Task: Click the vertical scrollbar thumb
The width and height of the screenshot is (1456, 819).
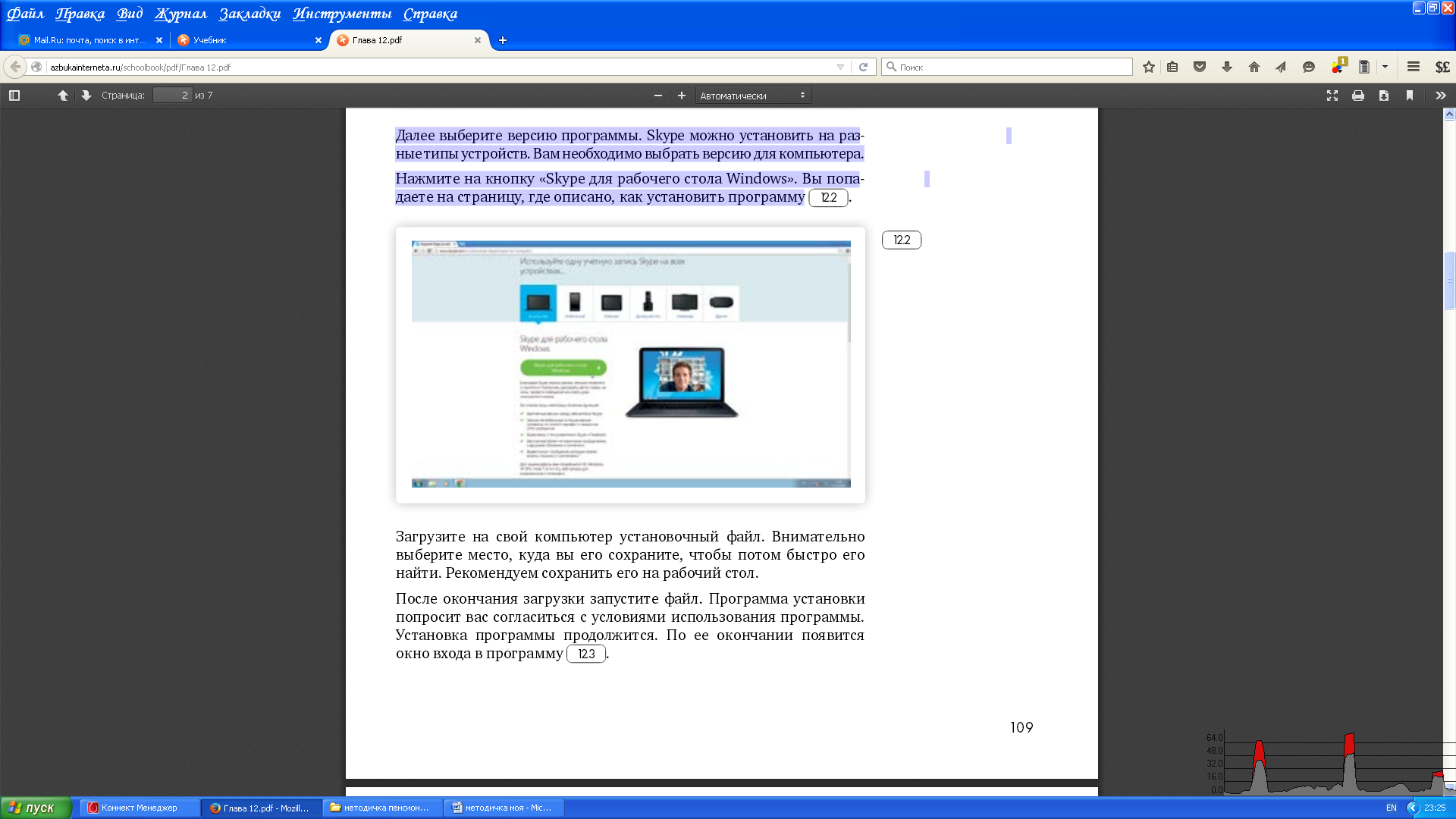Action: tap(1449, 280)
